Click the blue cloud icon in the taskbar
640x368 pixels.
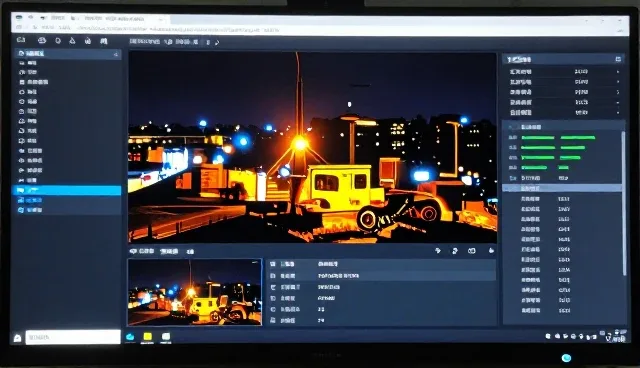coord(130,337)
